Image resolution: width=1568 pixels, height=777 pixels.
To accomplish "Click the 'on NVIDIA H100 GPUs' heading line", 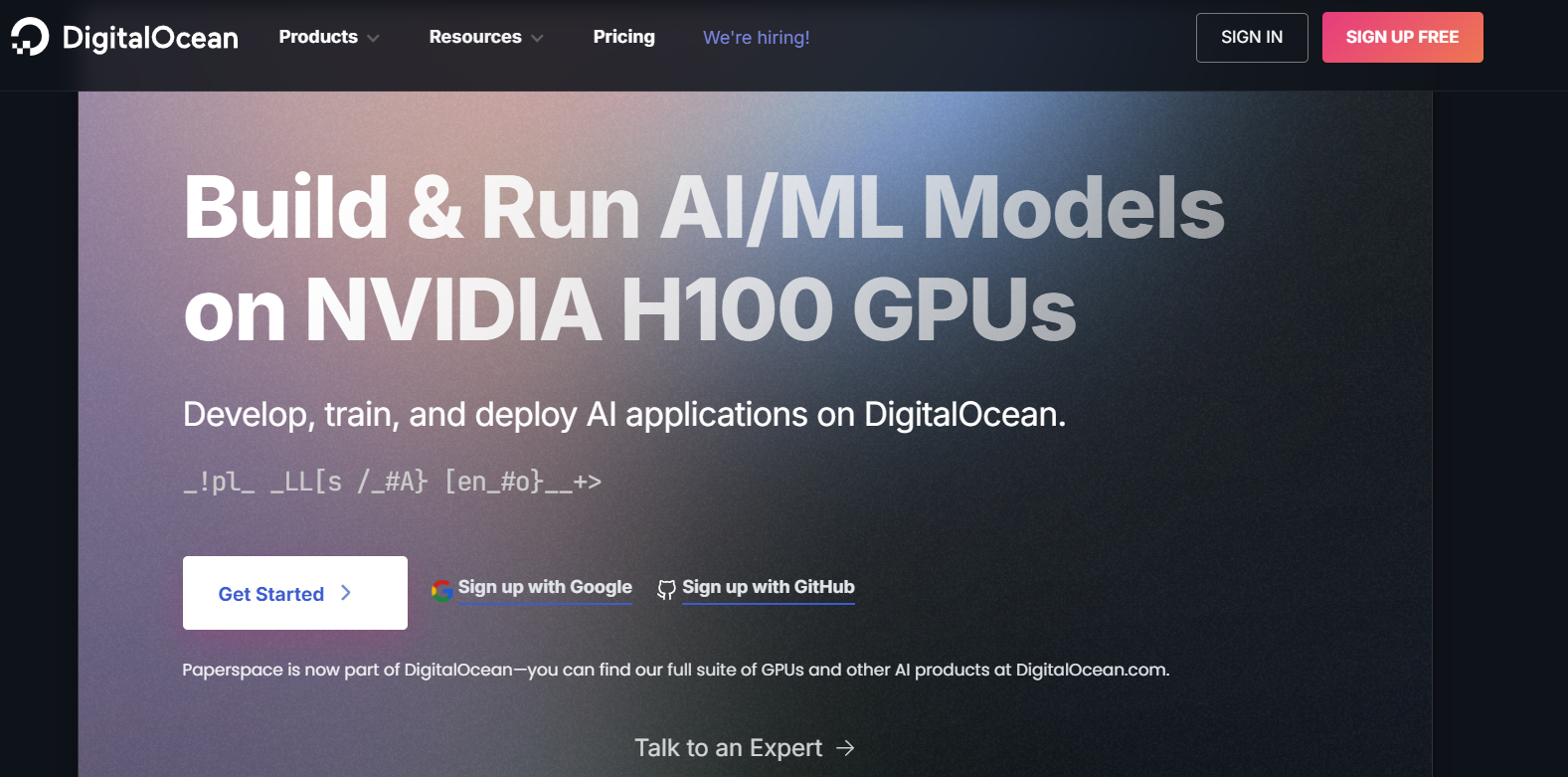I will (629, 308).
